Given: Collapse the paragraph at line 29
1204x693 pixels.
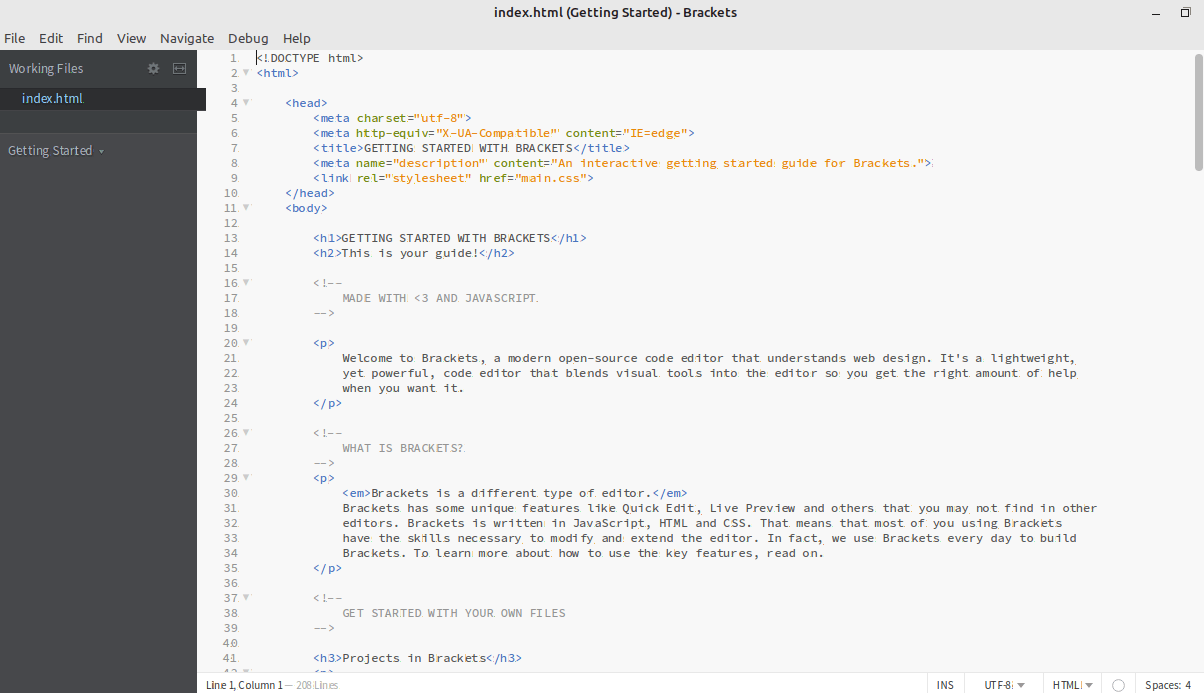Looking at the screenshot, I should click(246, 477).
